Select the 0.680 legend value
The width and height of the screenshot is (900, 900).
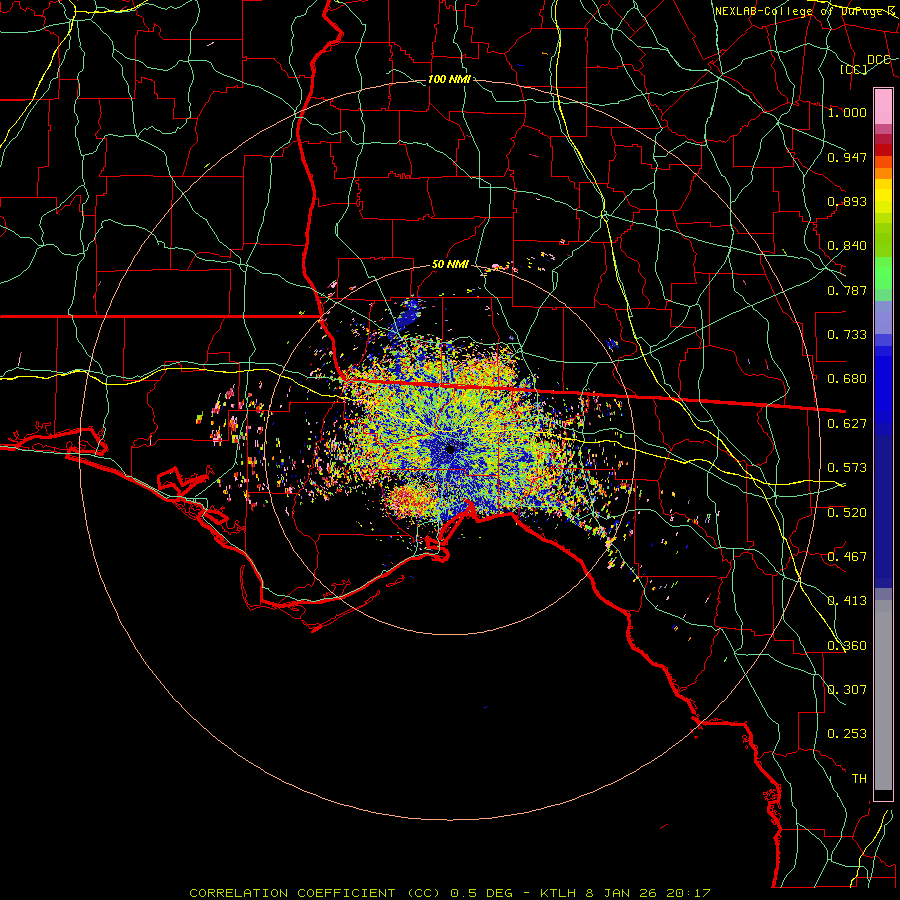tap(847, 379)
